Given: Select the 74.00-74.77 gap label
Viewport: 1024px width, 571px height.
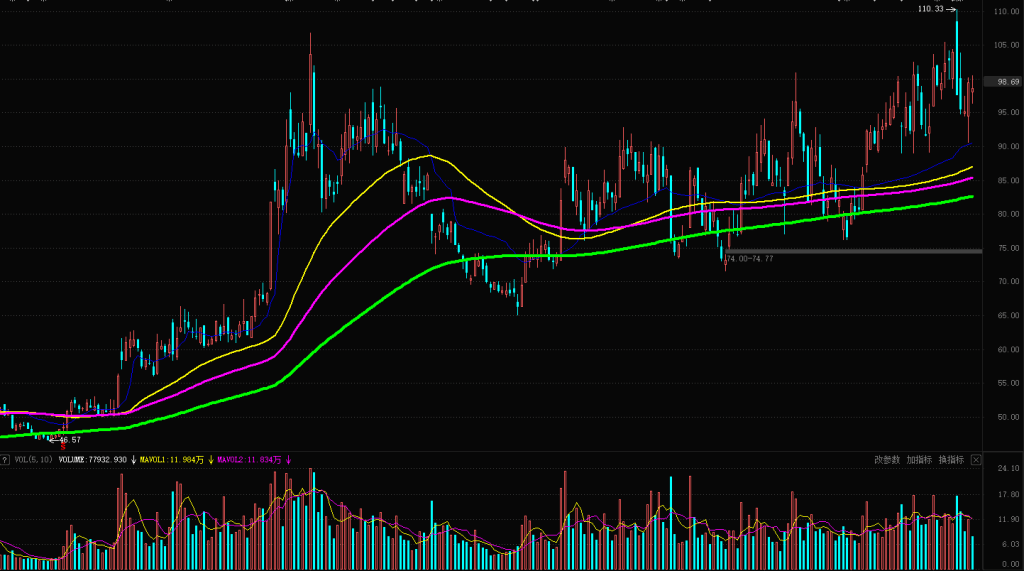Looking at the screenshot, I should tap(749, 259).
